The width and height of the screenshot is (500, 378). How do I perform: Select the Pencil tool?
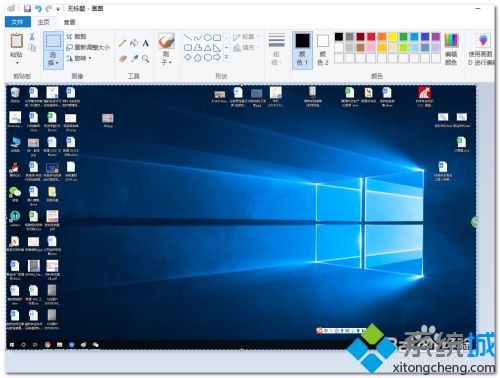point(122,43)
